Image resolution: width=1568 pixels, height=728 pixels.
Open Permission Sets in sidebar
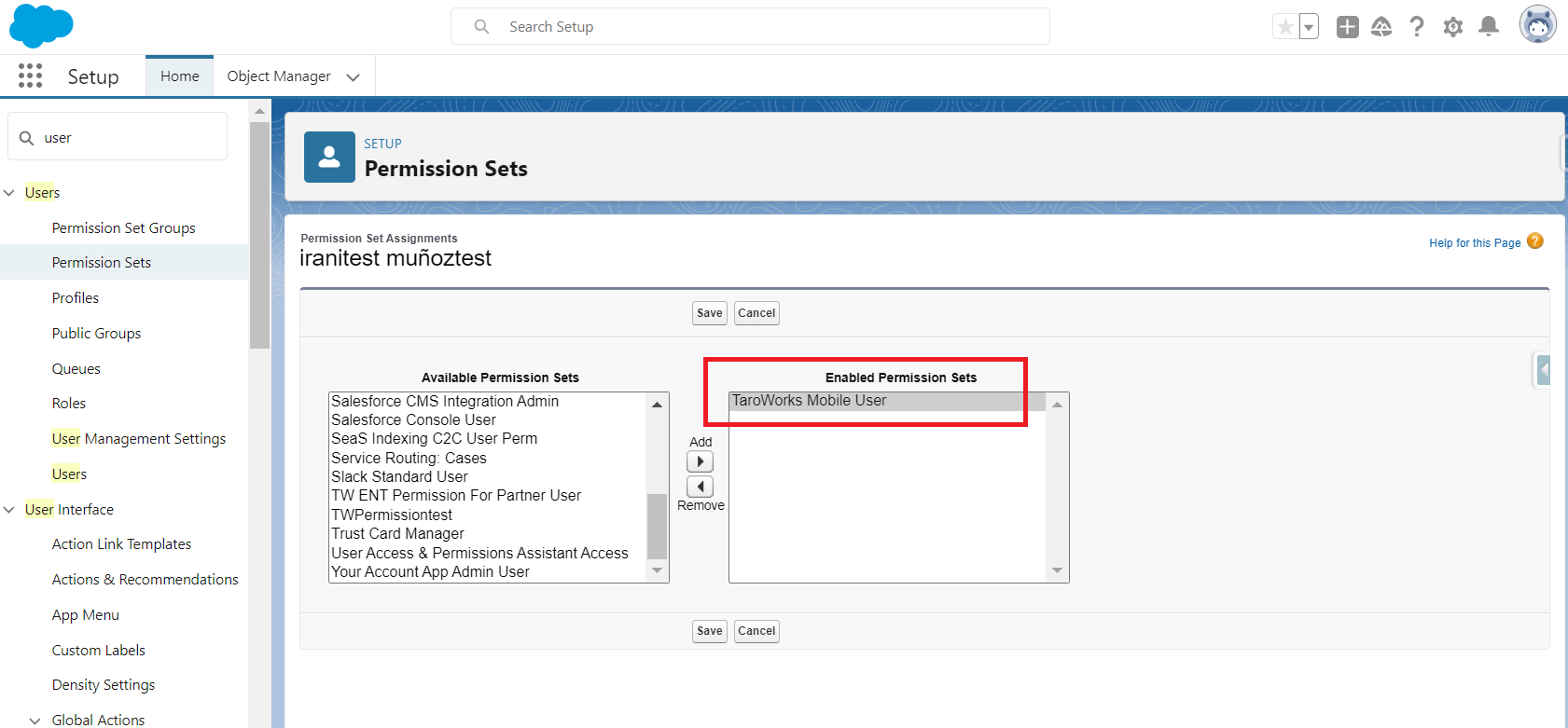[102, 263]
